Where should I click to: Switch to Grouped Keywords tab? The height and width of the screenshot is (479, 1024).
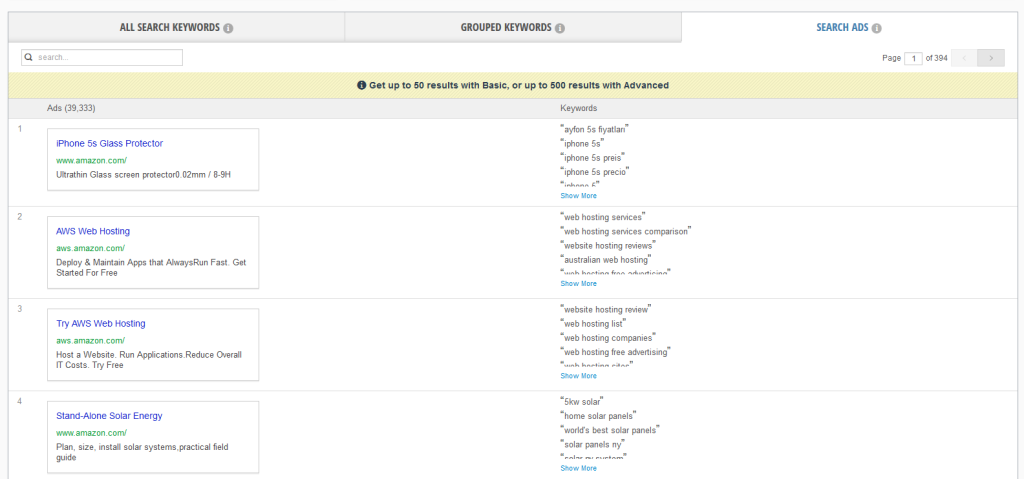[x=513, y=27]
